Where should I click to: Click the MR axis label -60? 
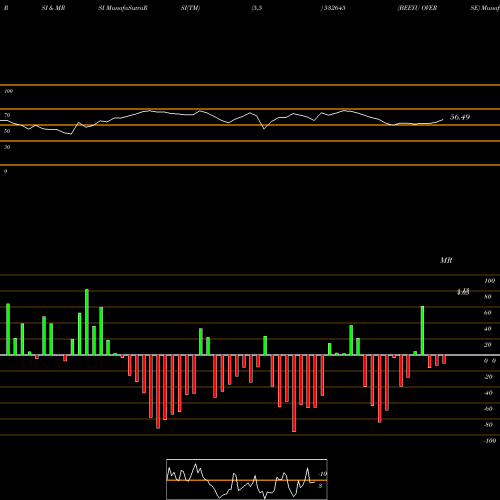488,409
